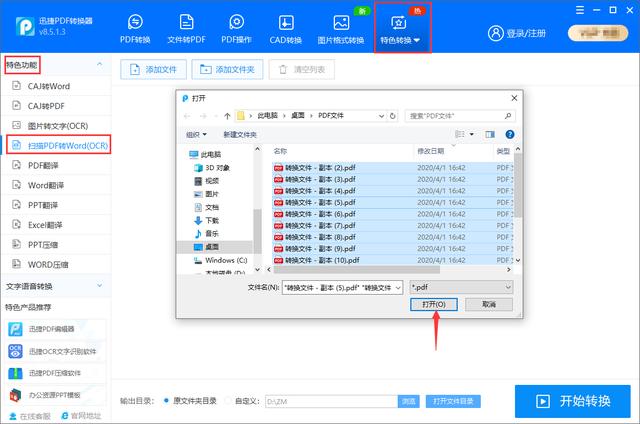Click the 官网地址 link
Screen dimensions: 640x424
coord(81,416)
